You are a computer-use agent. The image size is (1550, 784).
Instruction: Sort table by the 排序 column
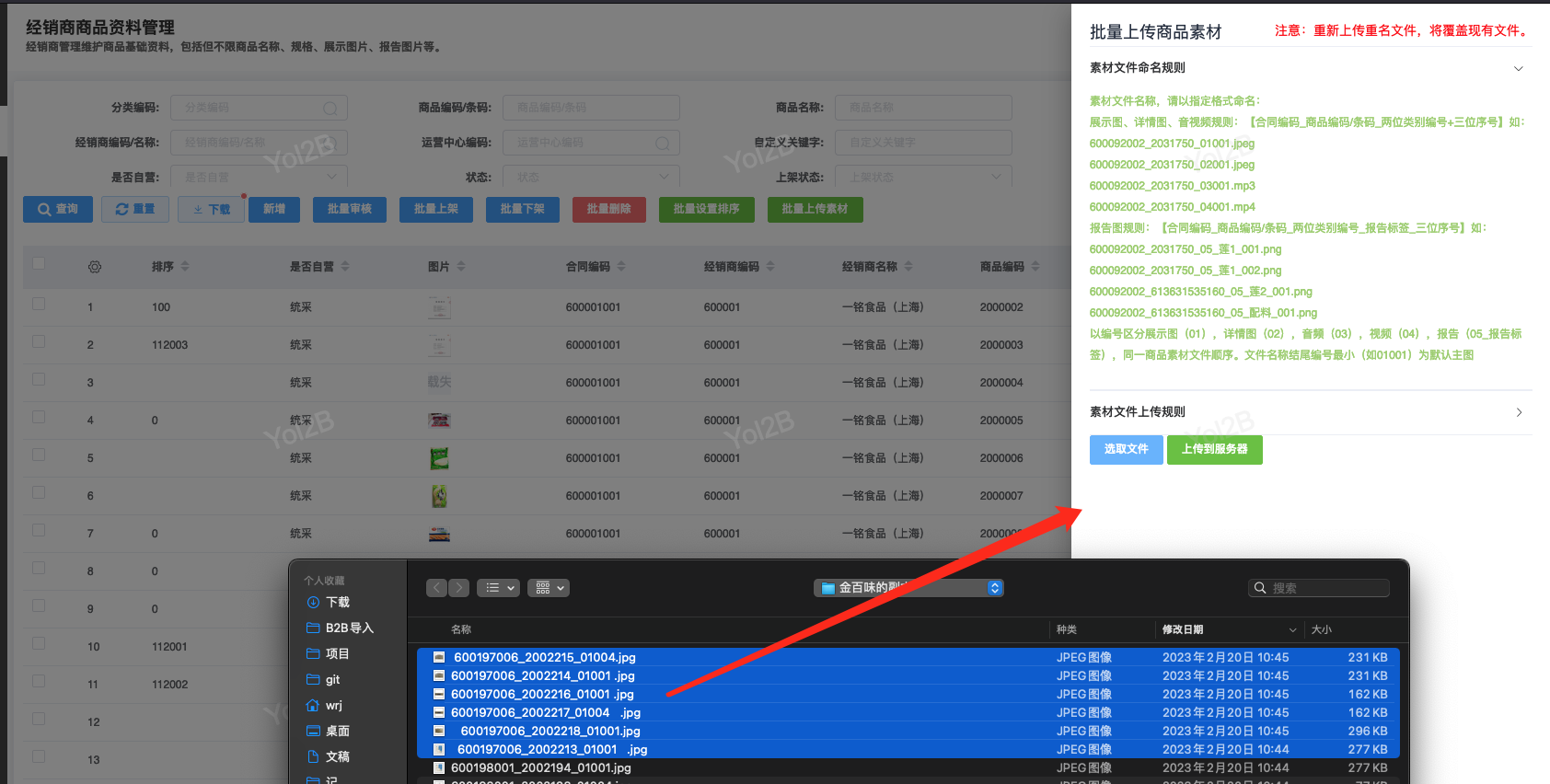tap(185, 266)
